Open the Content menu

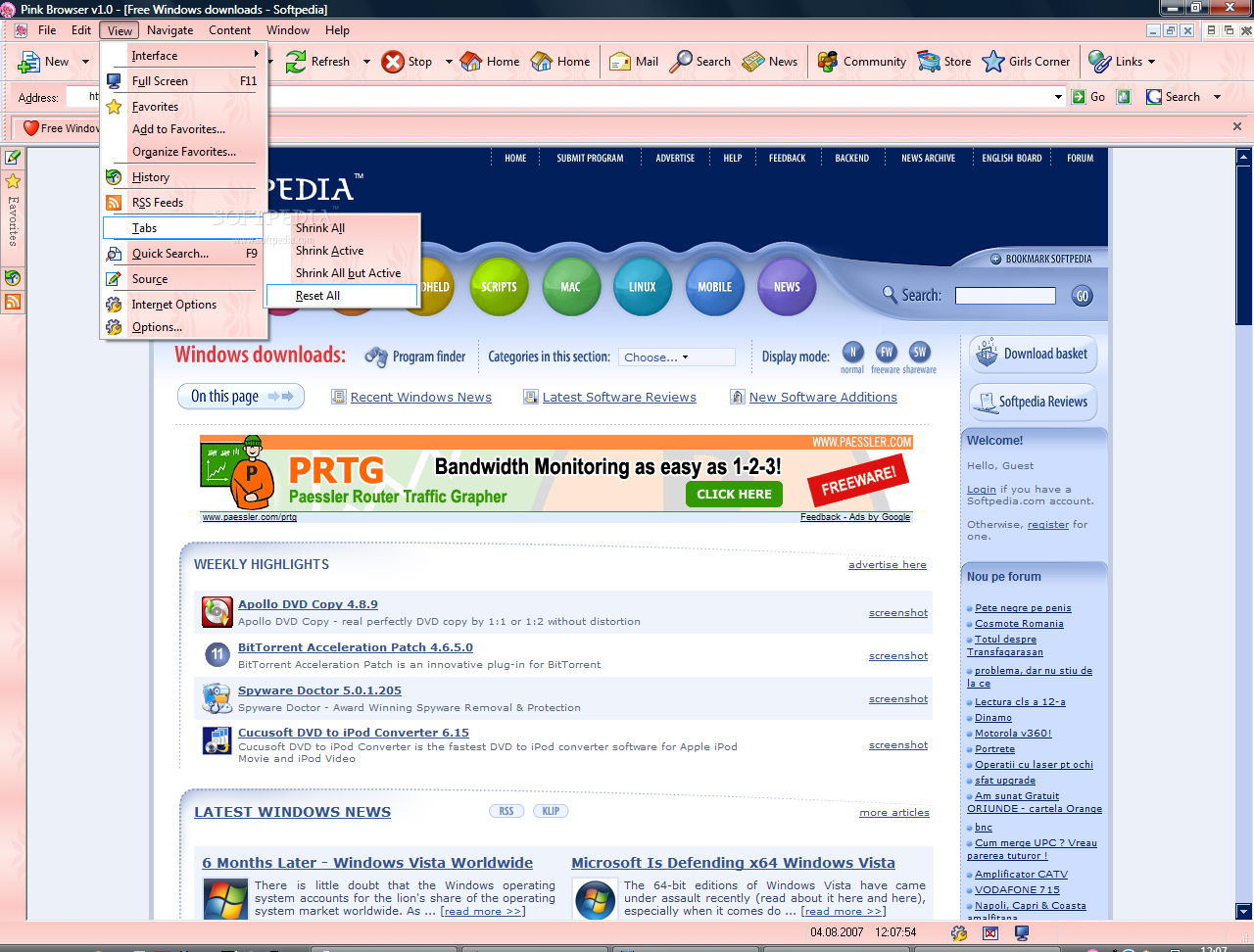pos(230,30)
